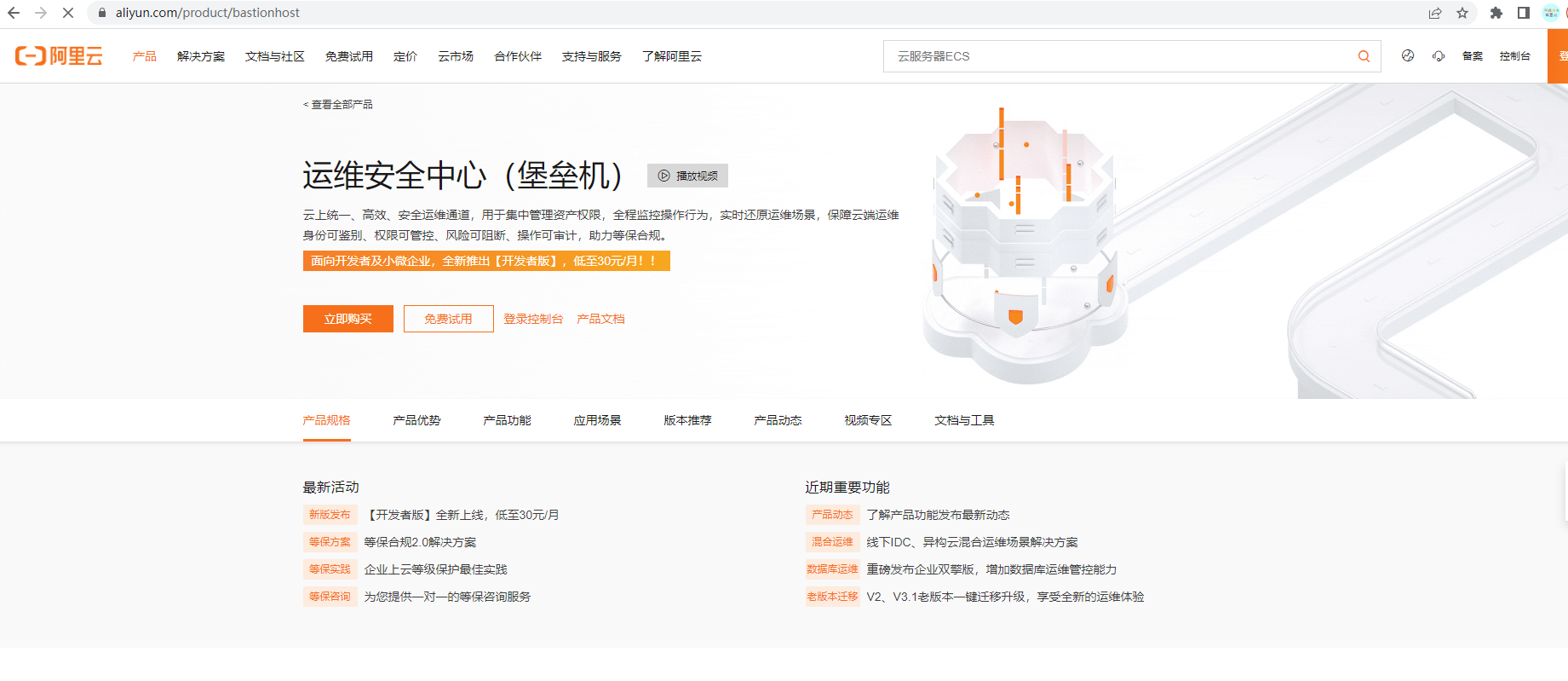Open the 定价 nav item

(405, 56)
